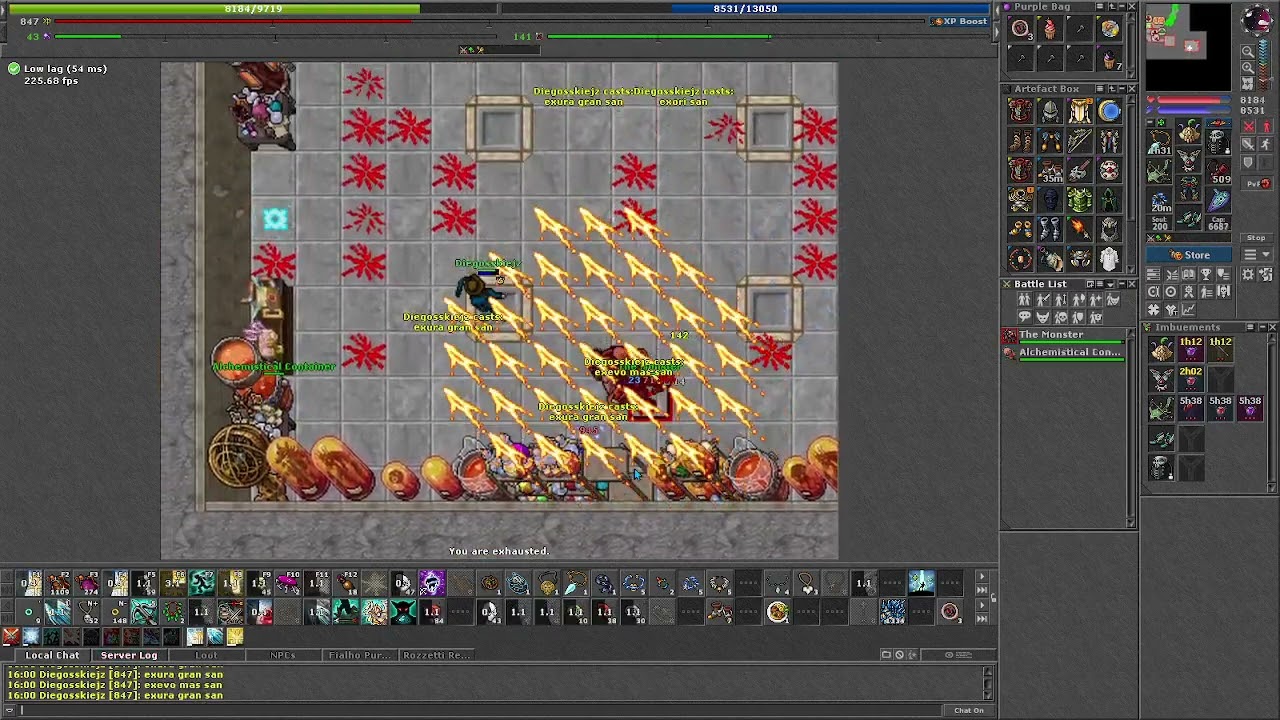Collapse the Imbuements panel

1261,327
